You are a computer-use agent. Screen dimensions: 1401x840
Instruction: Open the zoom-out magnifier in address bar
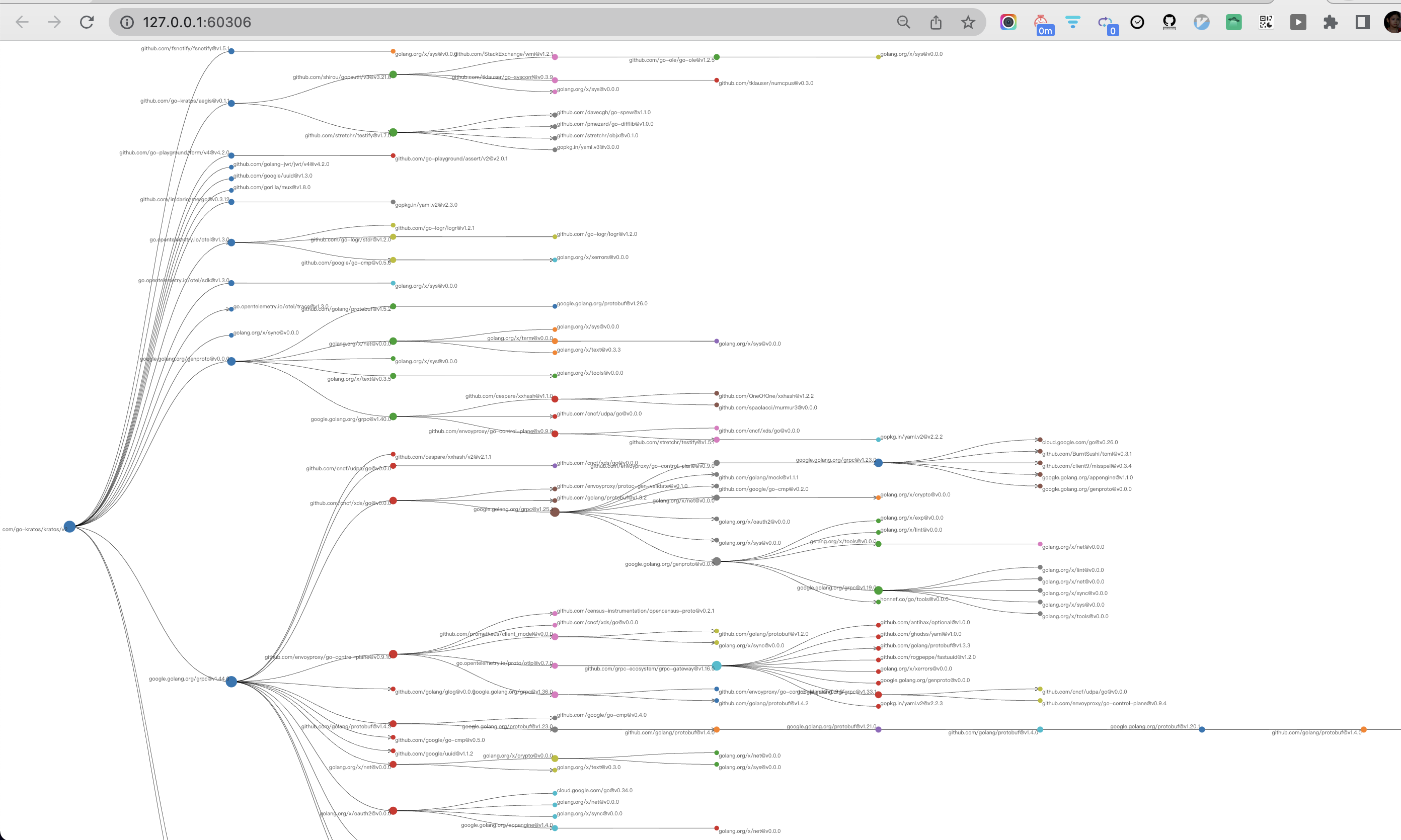tap(903, 22)
